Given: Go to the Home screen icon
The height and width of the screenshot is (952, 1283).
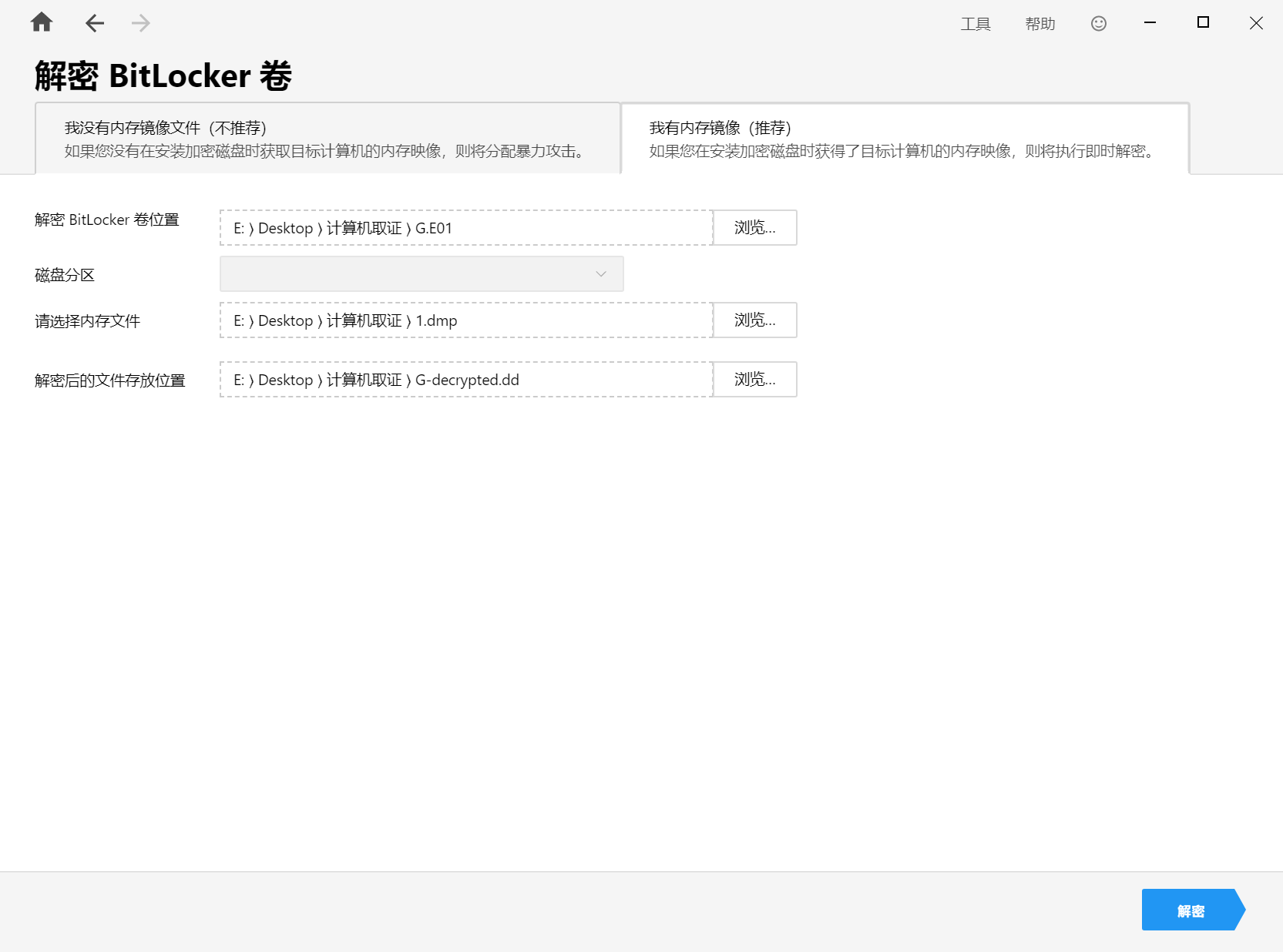Looking at the screenshot, I should point(42,22).
